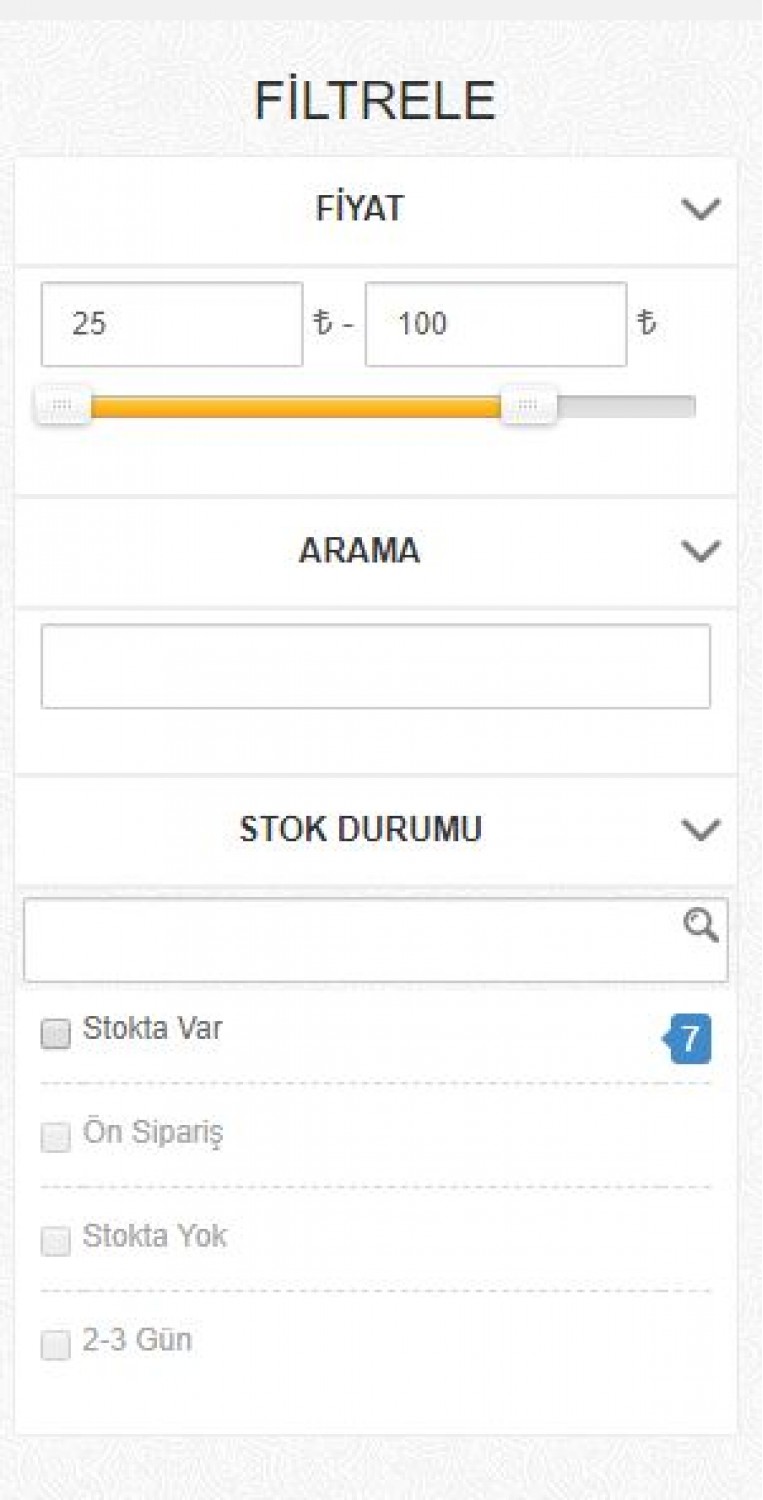Click the magnifier icon in stock search
Viewport: 763px width, 1500px height.
[701, 926]
